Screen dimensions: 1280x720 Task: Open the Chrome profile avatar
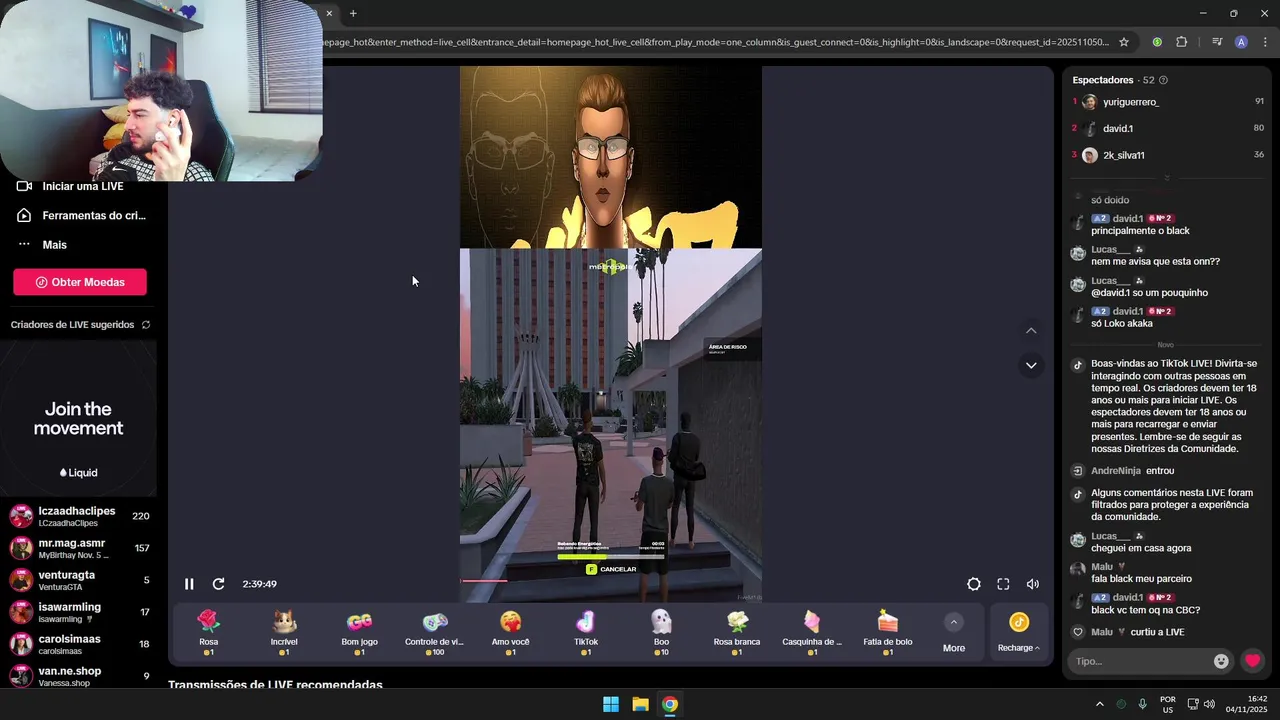click(x=1241, y=42)
